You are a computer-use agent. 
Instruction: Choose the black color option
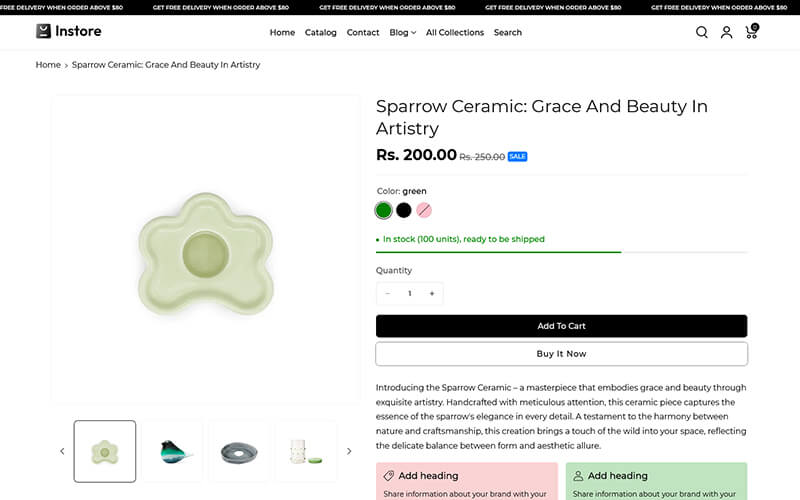404,210
